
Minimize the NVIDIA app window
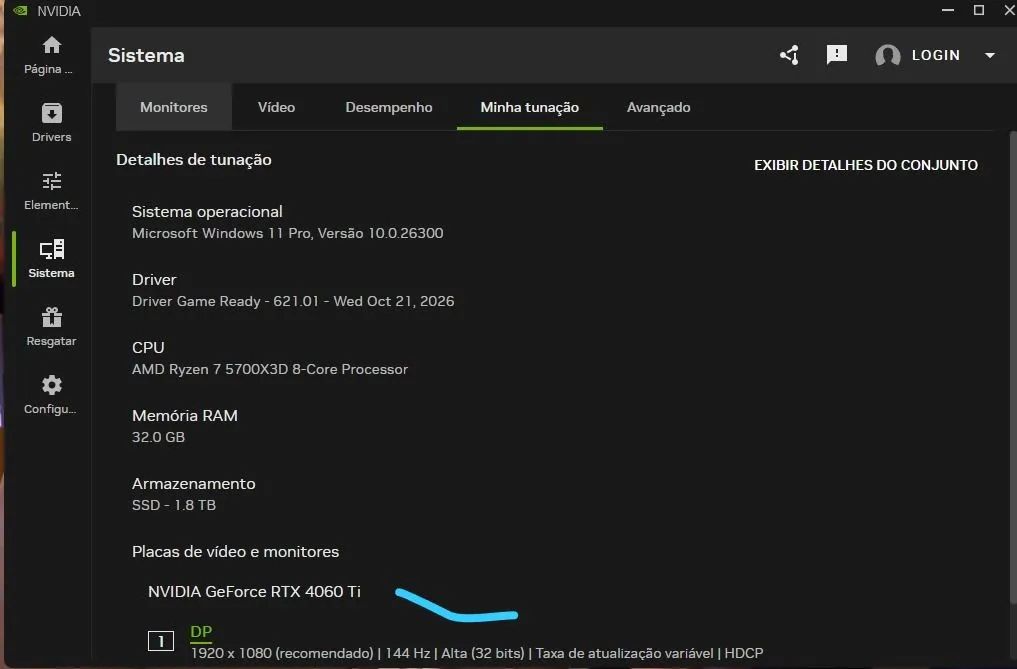point(948,10)
